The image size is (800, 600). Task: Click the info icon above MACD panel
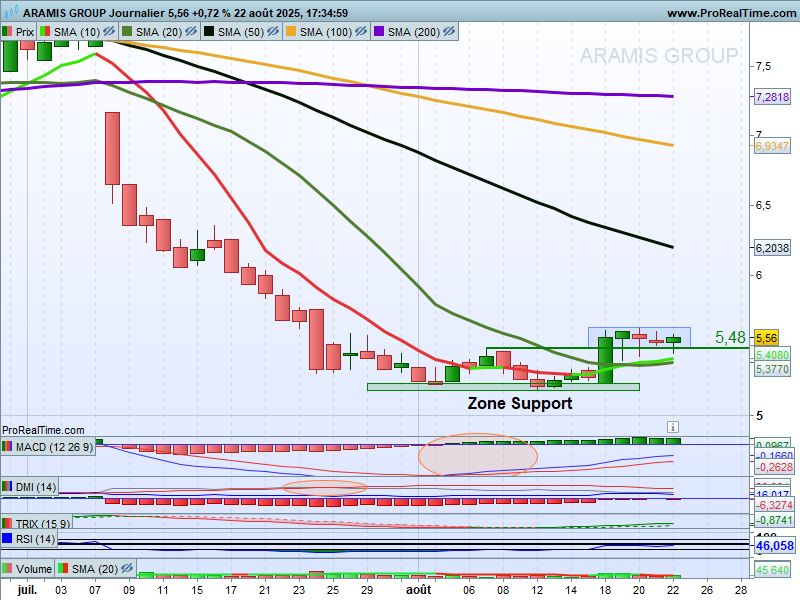click(x=672, y=427)
